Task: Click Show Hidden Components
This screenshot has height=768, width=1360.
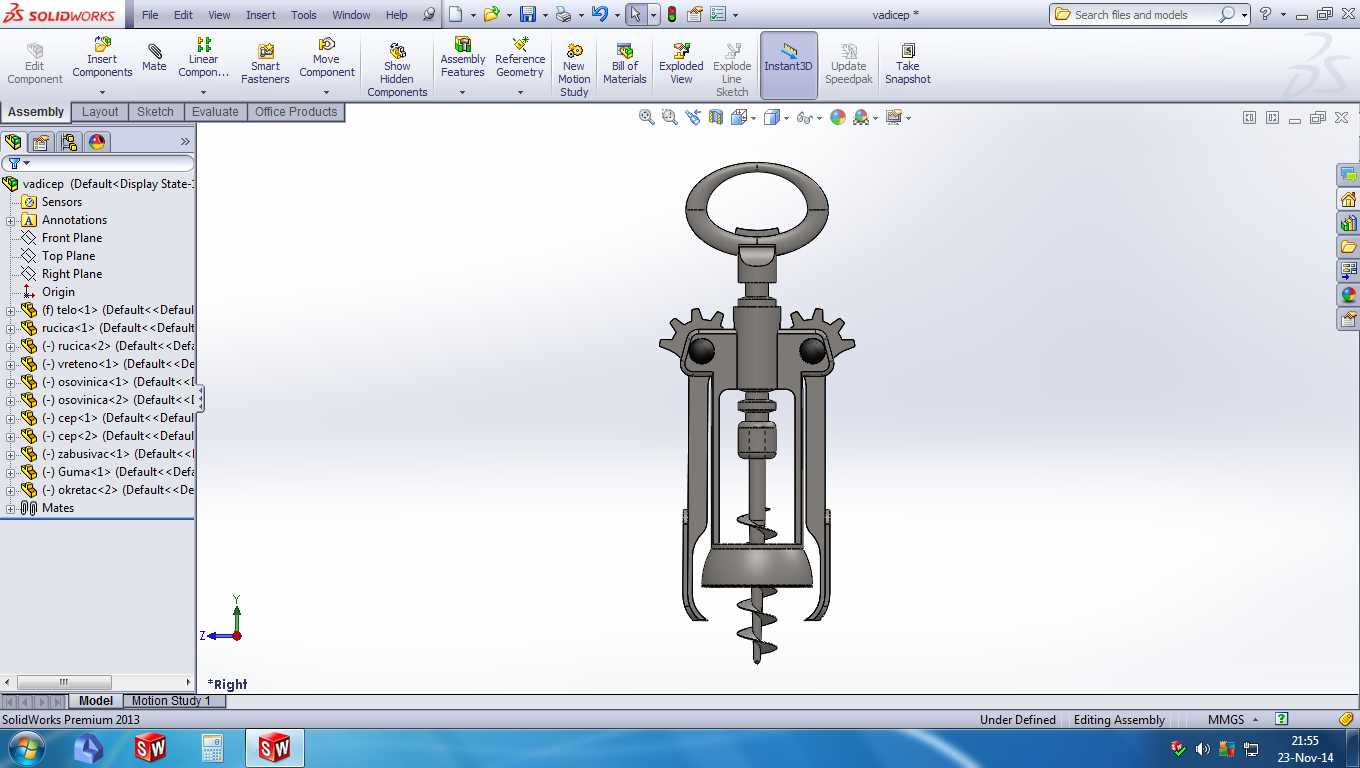Action: coord(397,70)
